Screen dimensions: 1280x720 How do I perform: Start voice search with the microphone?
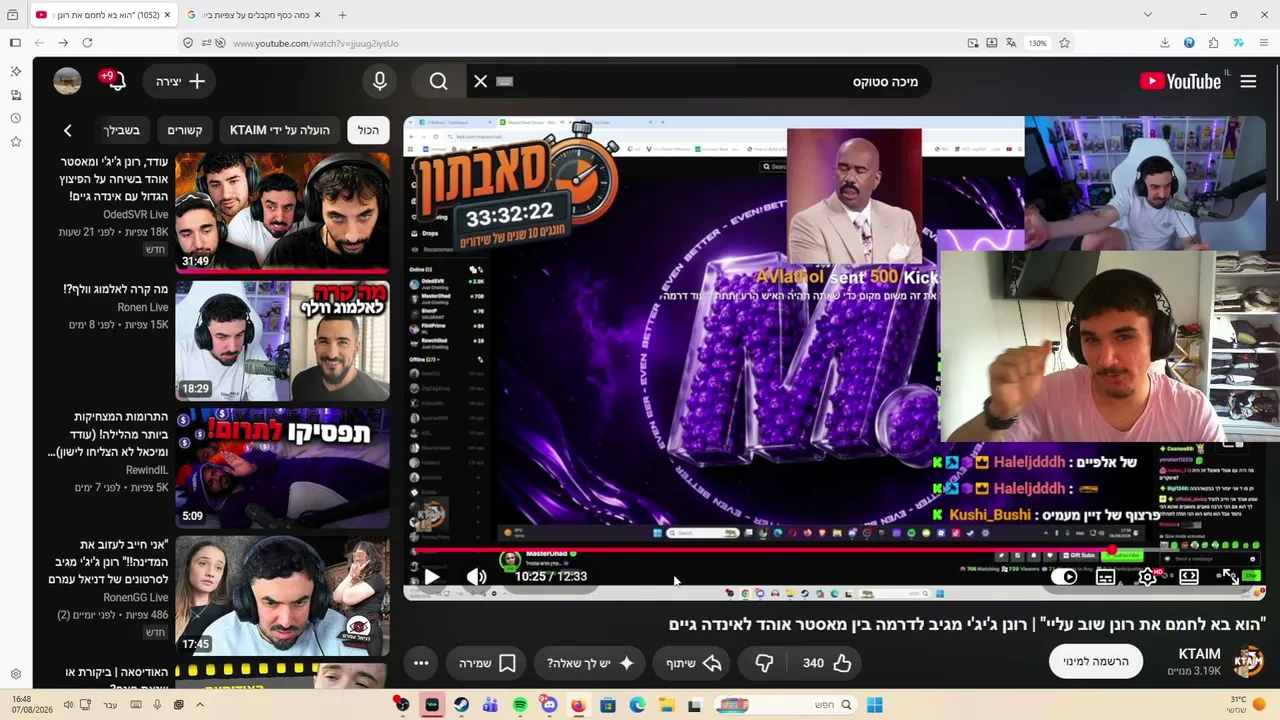[x=380, y=81]
